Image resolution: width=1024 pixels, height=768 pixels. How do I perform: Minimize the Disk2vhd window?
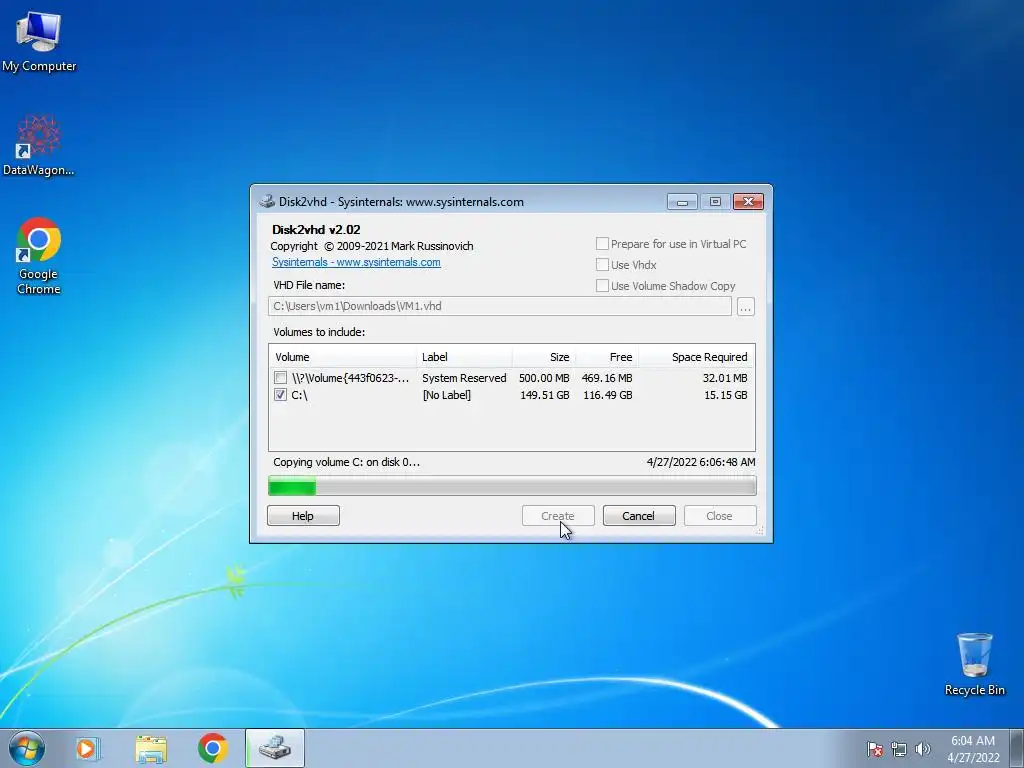point(682,202)
